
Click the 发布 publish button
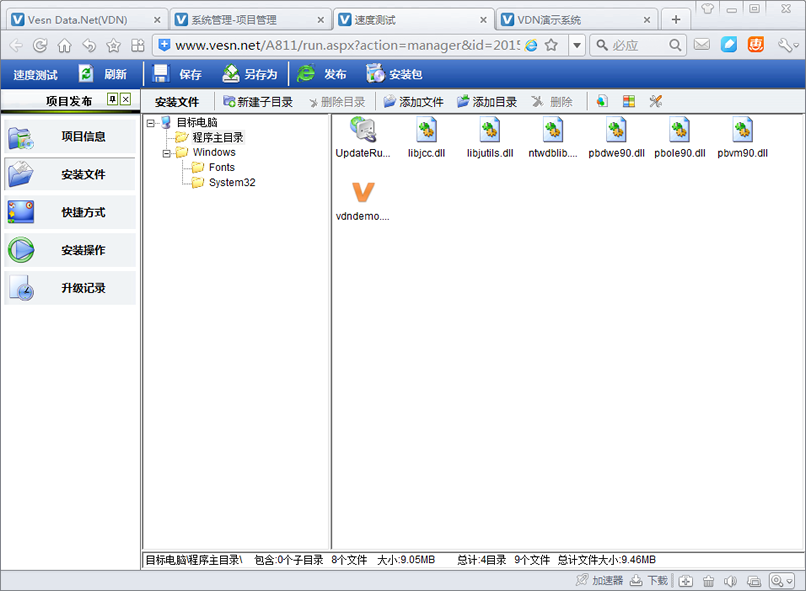(x=322, y=74)
